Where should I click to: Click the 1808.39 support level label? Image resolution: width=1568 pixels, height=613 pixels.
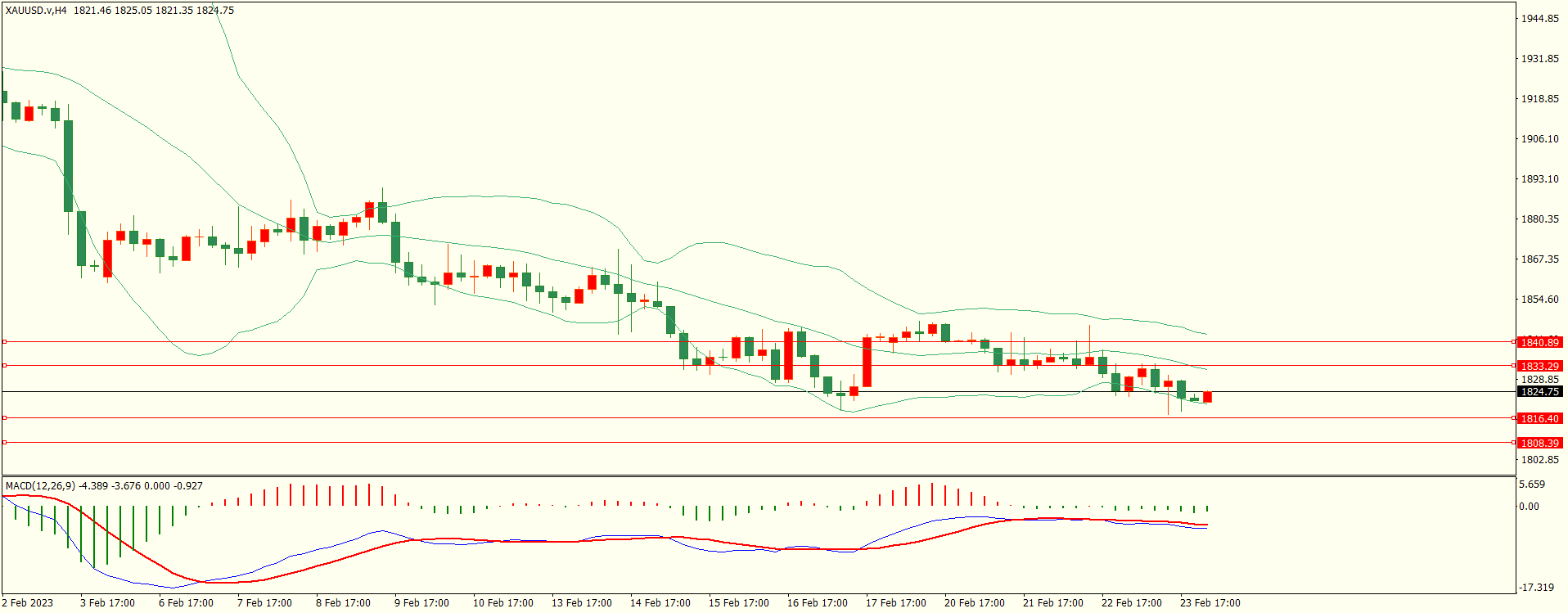click(x=1539, y=443)
